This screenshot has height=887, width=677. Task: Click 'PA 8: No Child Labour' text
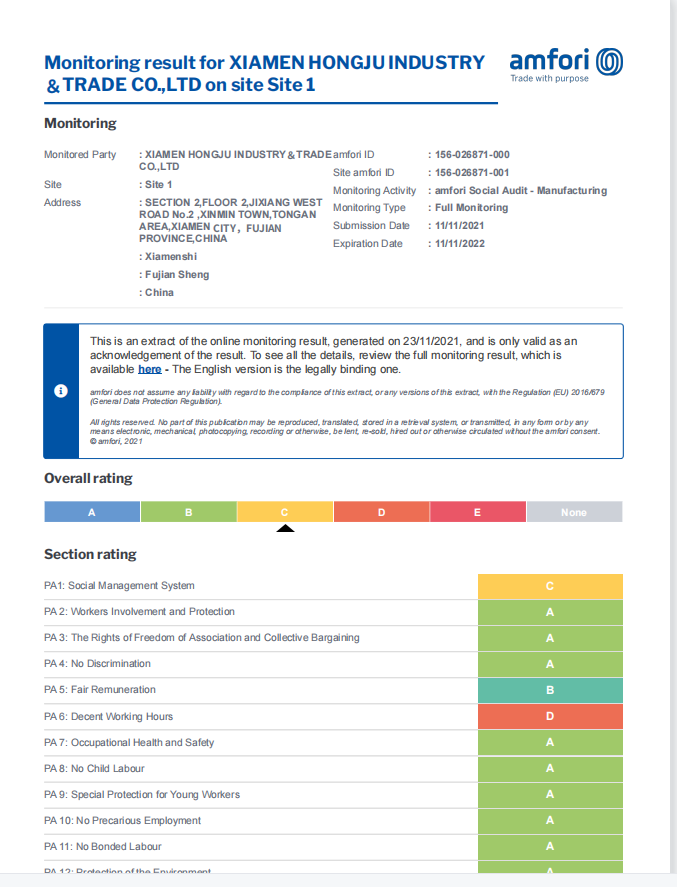pos(94,769)
